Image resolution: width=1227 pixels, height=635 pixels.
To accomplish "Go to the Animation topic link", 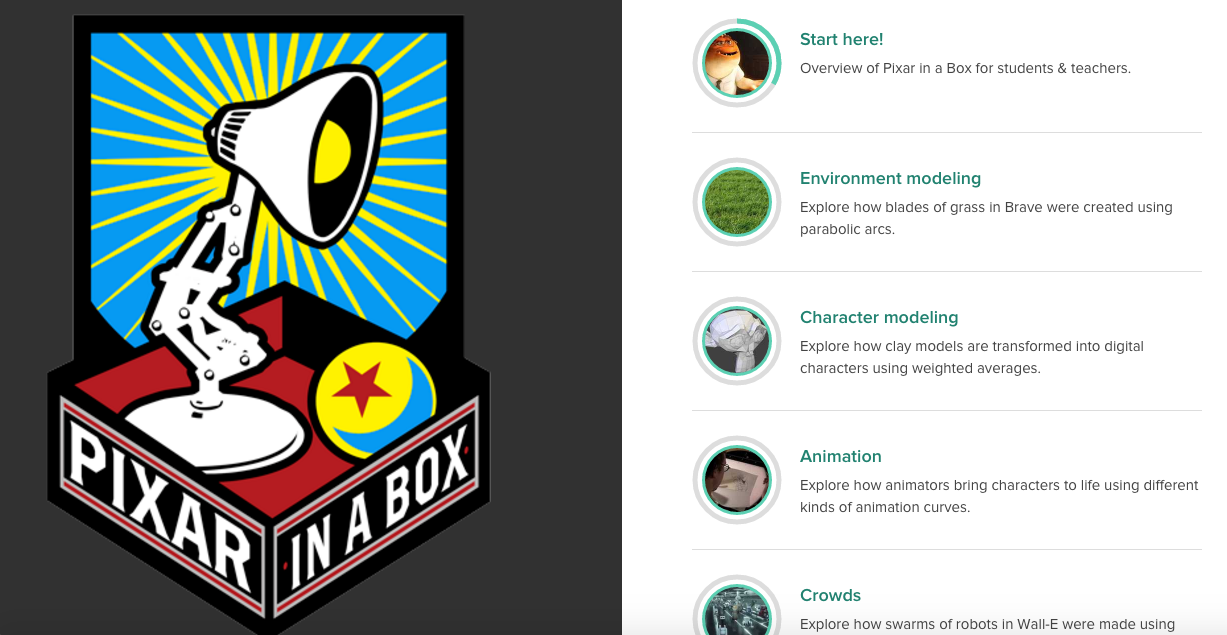I will (840, 456).
